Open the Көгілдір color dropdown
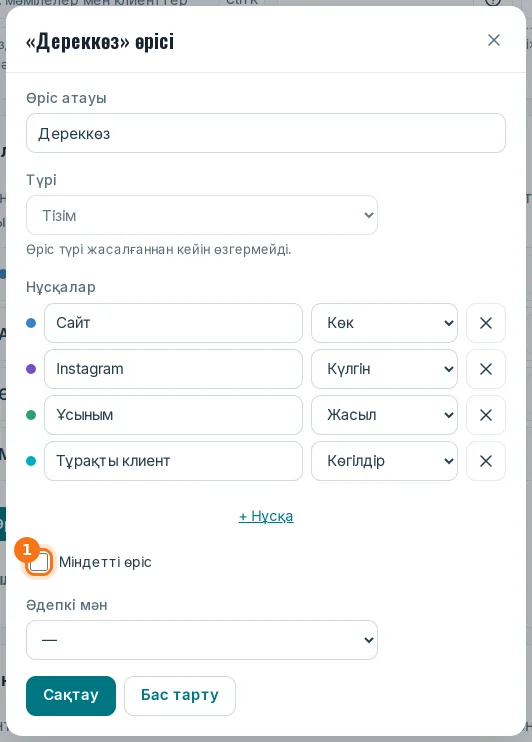 click(384, 461)
